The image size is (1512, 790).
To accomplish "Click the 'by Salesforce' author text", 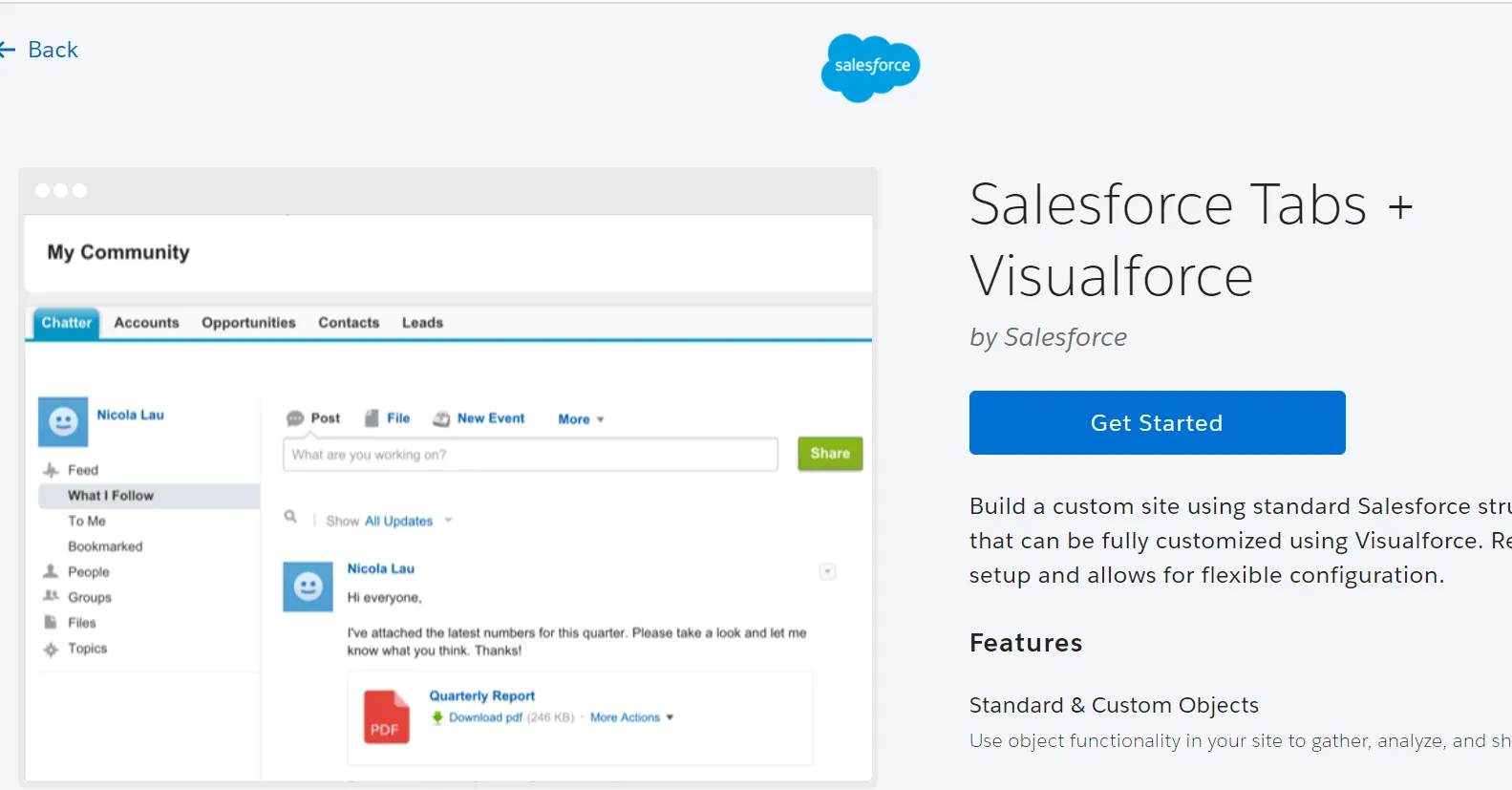I will tap(1048, 337).
